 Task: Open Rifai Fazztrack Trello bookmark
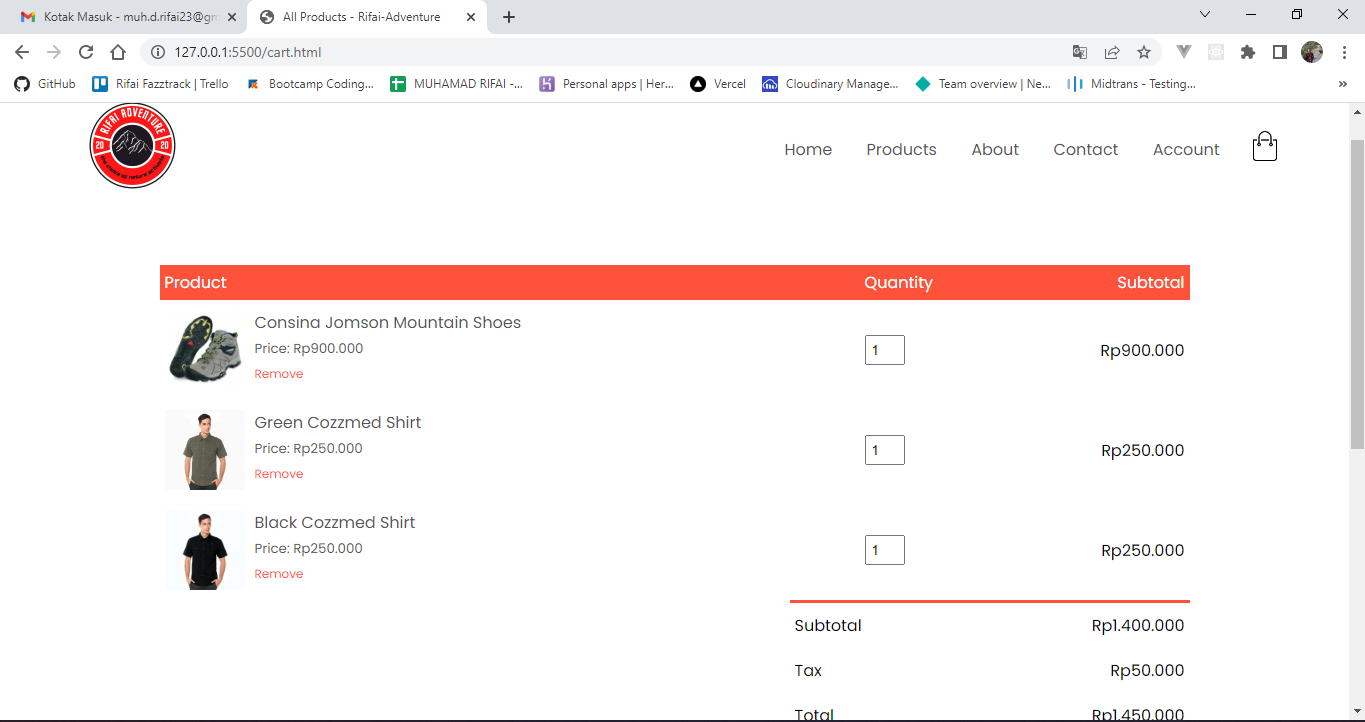(x=160, y=84)
